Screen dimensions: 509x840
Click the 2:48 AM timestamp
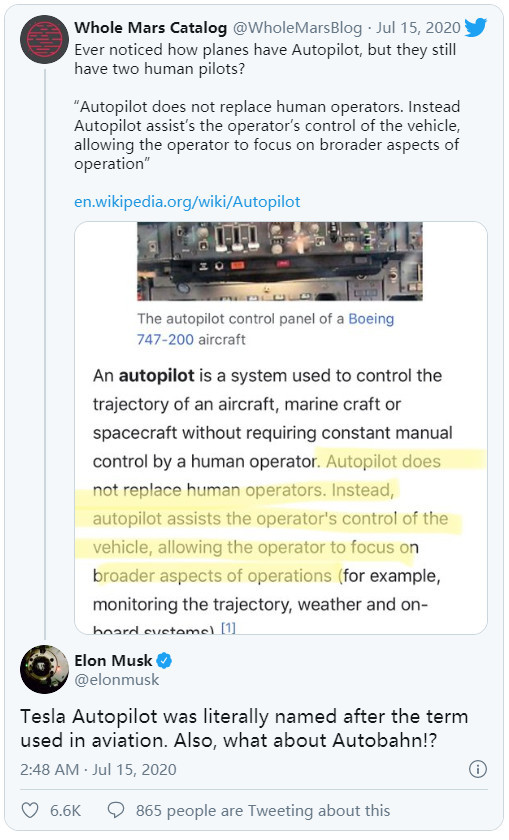pos(50,769)
